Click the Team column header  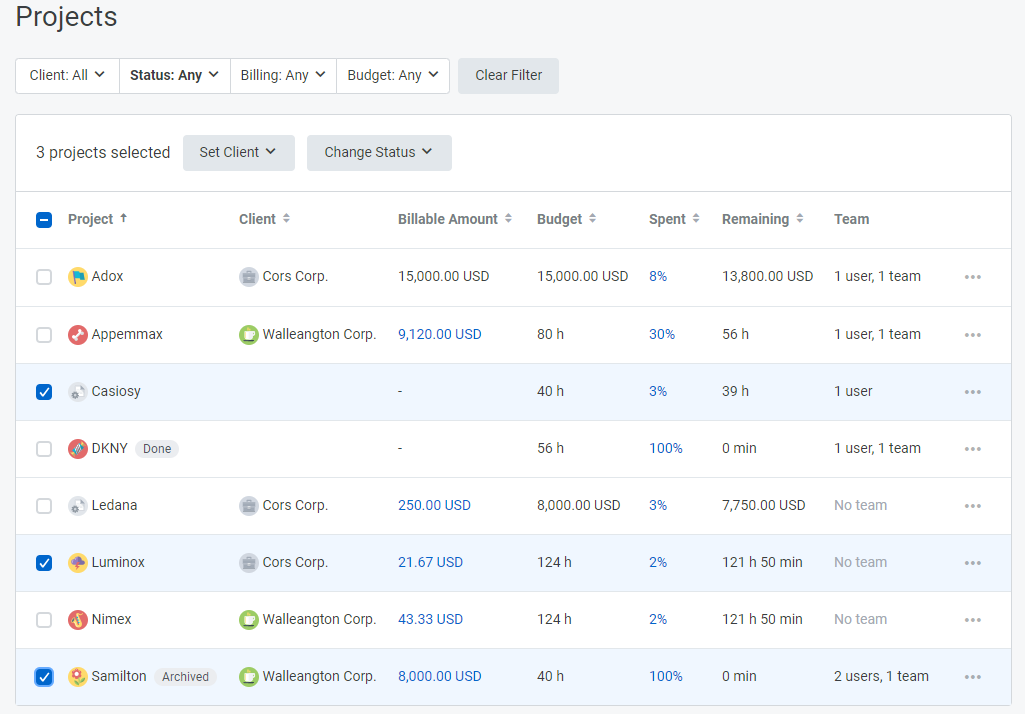(851, 219)
